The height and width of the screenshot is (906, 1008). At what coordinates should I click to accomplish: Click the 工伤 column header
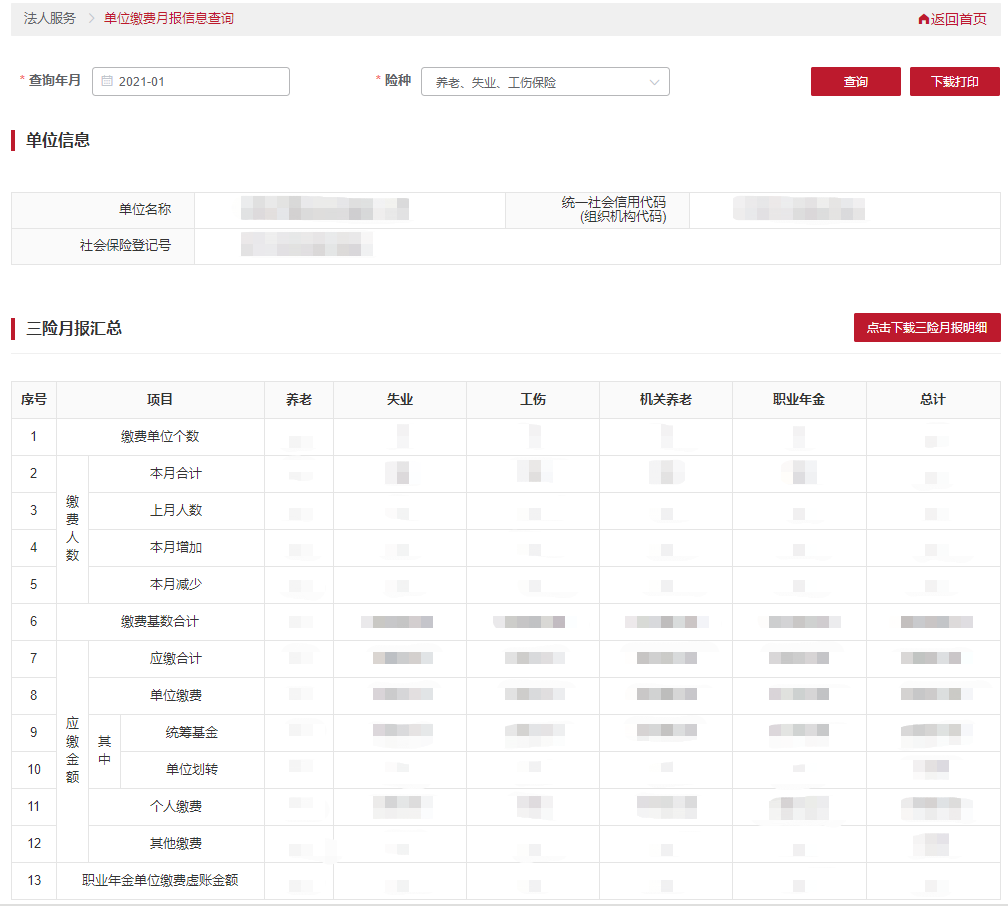pyautogui.click(x=533, y=400)
